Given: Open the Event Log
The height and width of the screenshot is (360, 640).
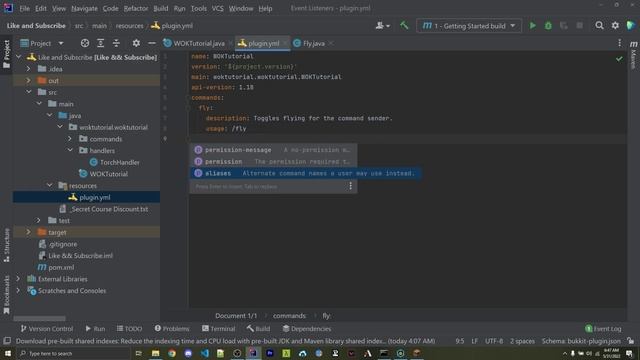Looking at the screenshot, I should (603, 329).
